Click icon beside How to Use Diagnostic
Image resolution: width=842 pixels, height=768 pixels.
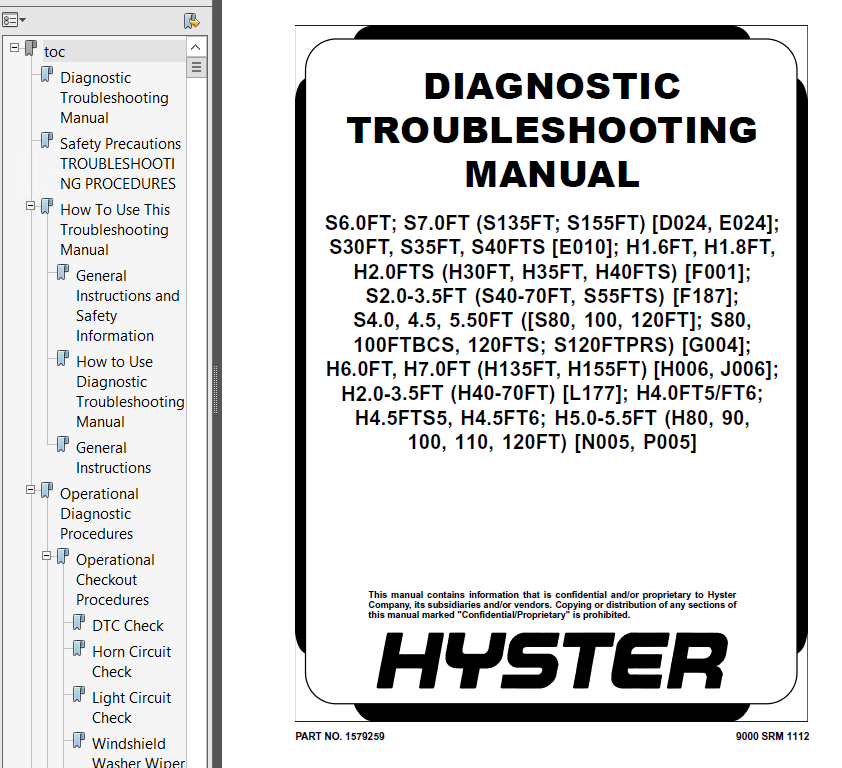click(63, 358)
